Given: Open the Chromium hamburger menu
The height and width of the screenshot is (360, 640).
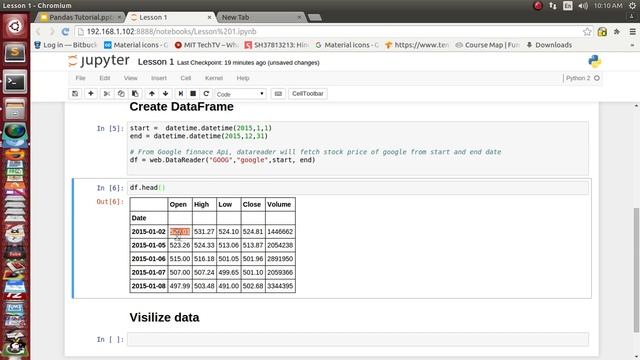Looking at the screenshot, I should (632, 31).
